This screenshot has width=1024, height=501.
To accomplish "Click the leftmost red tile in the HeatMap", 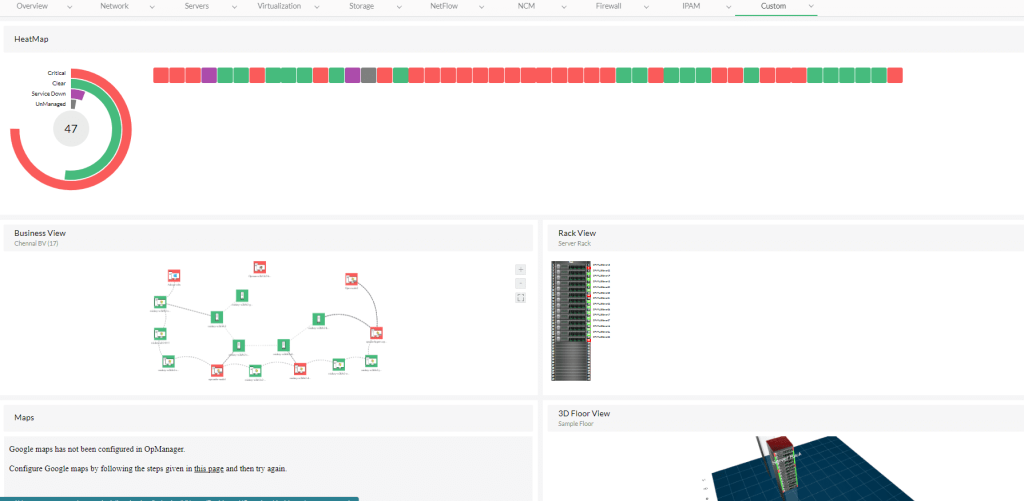I will coord(161,75).
